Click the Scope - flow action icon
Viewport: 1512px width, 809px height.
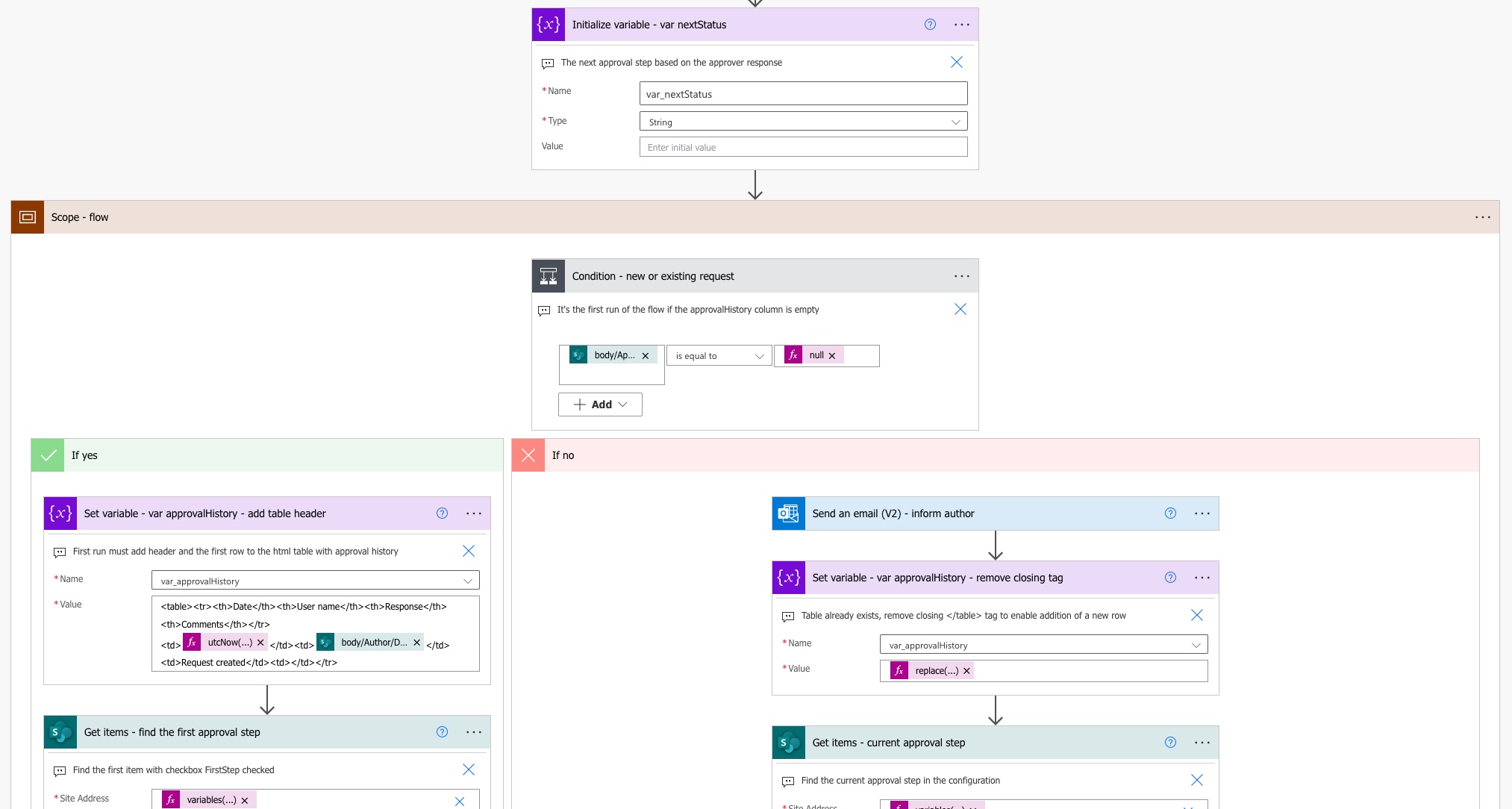click(28, 217)
